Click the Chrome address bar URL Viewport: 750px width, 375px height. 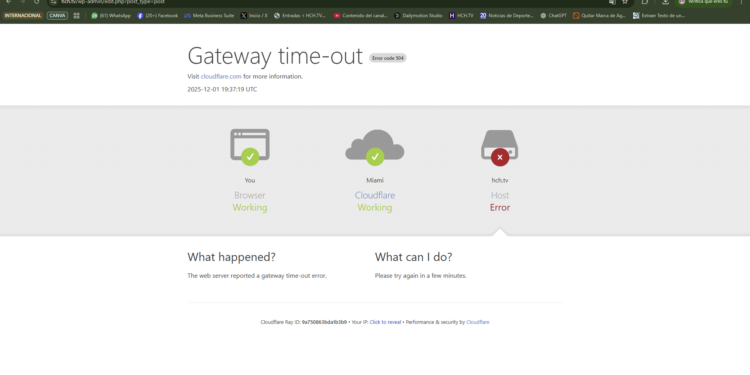[x=113, y=2]
